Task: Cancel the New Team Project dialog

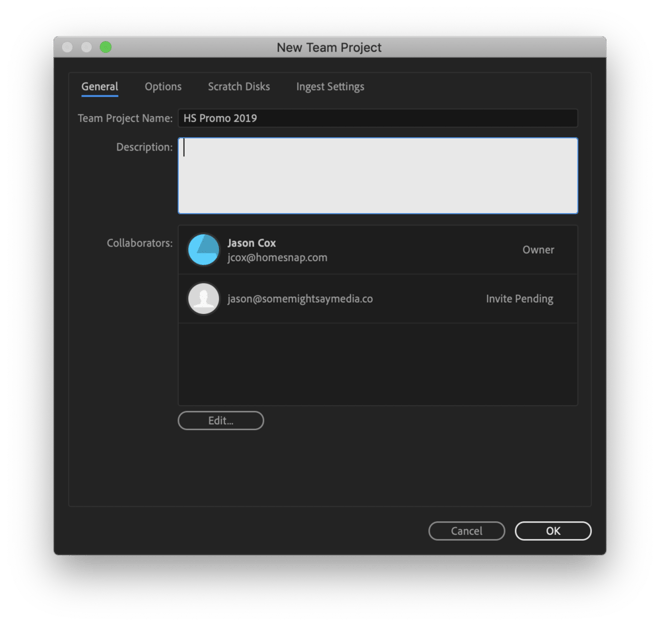Action: (x=466, y=531)
